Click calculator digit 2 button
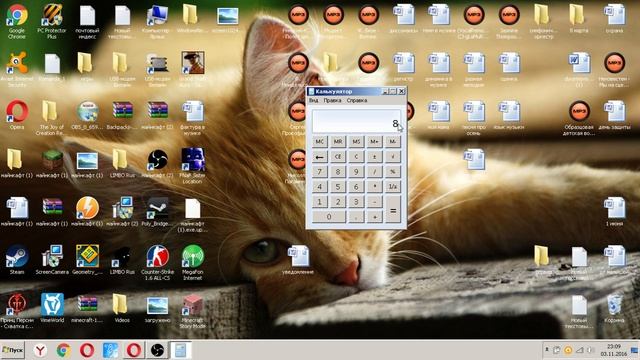This screenshot has height=360, width=640. (338, 202)
